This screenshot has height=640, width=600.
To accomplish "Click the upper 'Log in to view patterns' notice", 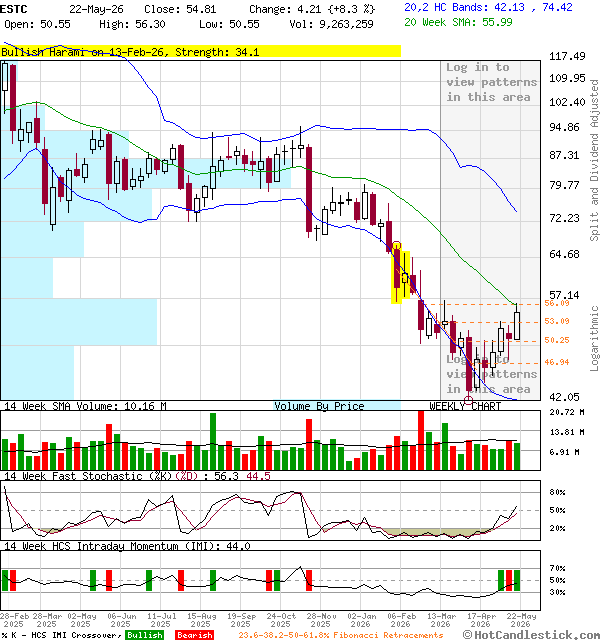I will pos(491,82).
